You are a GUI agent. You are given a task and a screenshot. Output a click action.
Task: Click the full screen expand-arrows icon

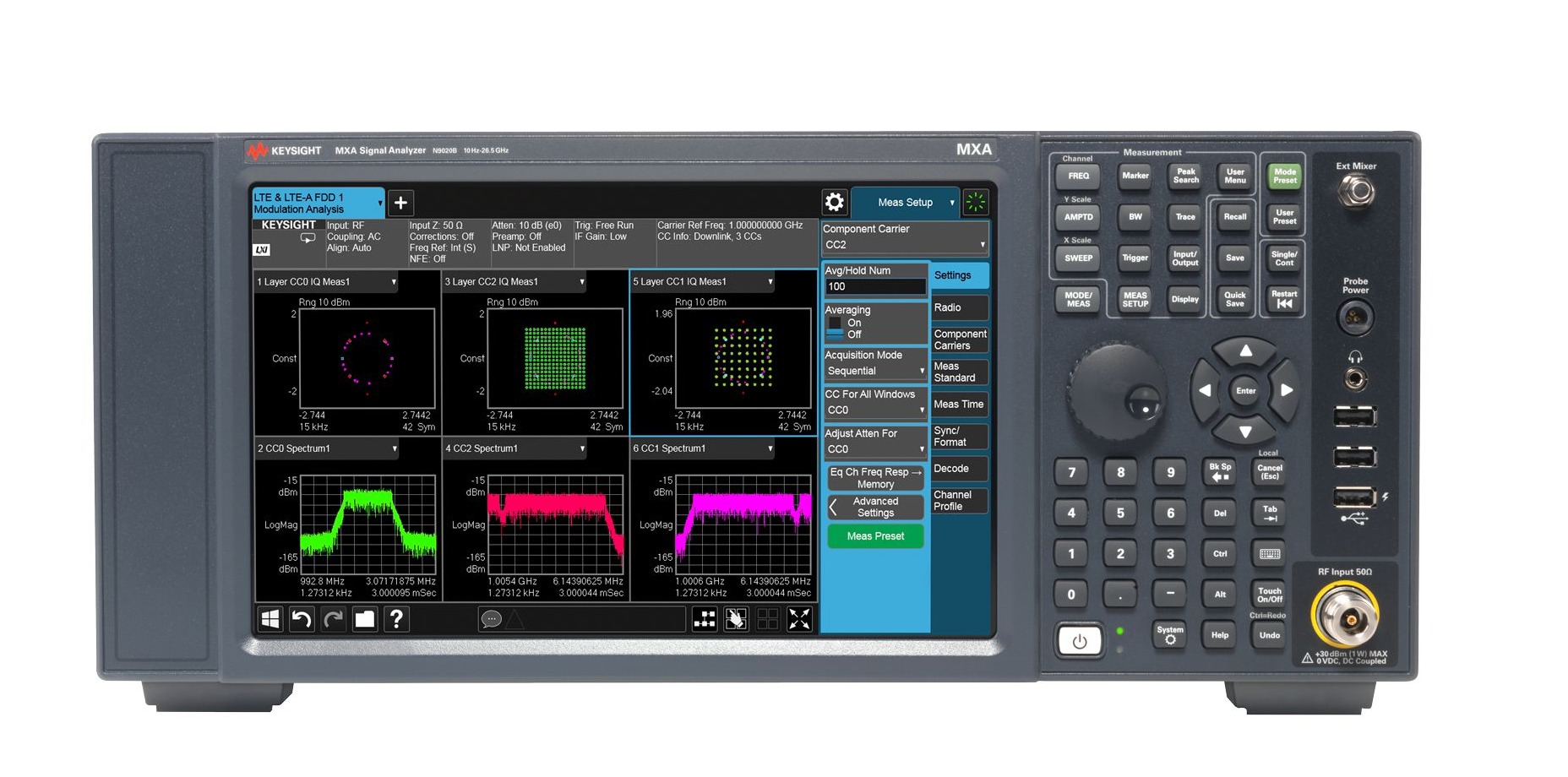[798, 620]
